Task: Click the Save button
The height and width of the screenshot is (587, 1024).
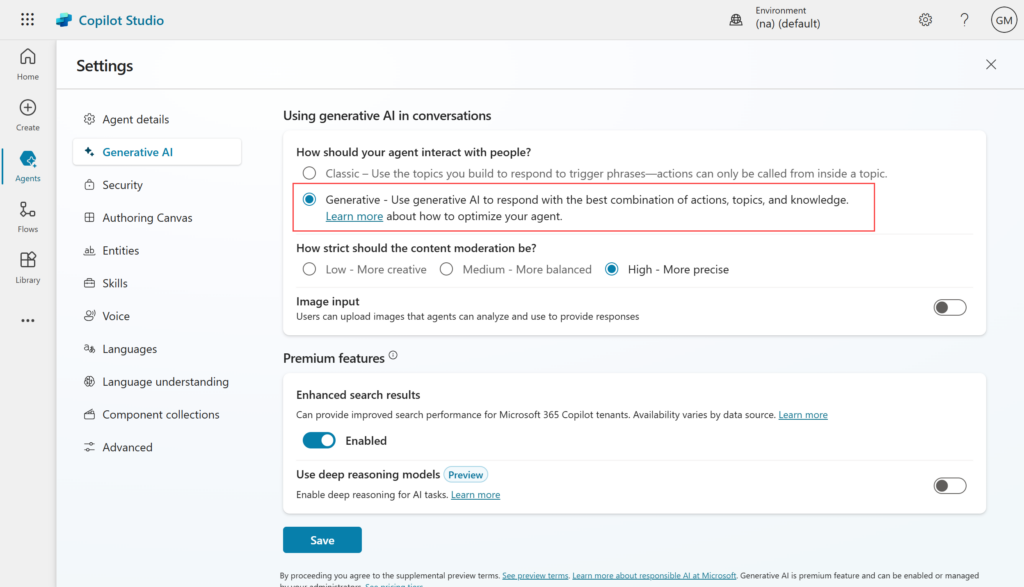Action: pos(322,540)
